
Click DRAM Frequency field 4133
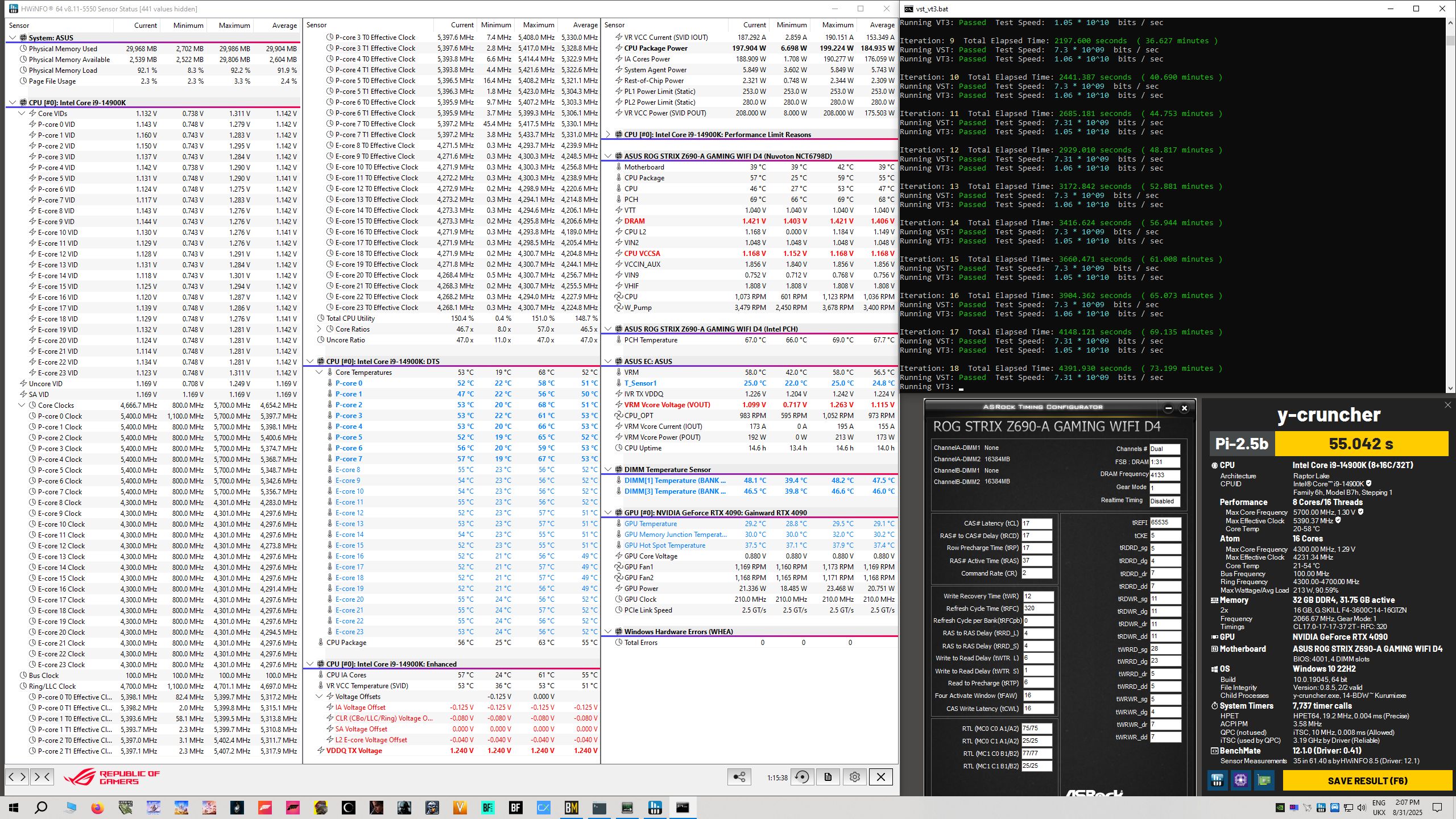point(1165,474)
